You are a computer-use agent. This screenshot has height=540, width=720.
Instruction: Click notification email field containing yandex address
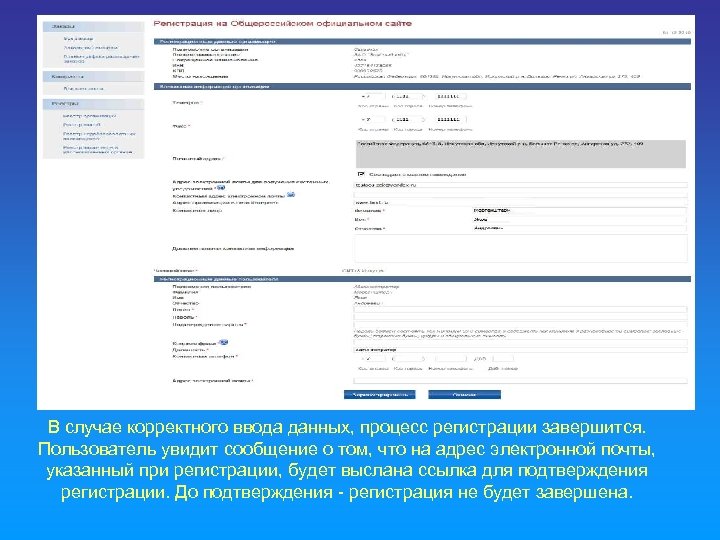coord(521,185)
